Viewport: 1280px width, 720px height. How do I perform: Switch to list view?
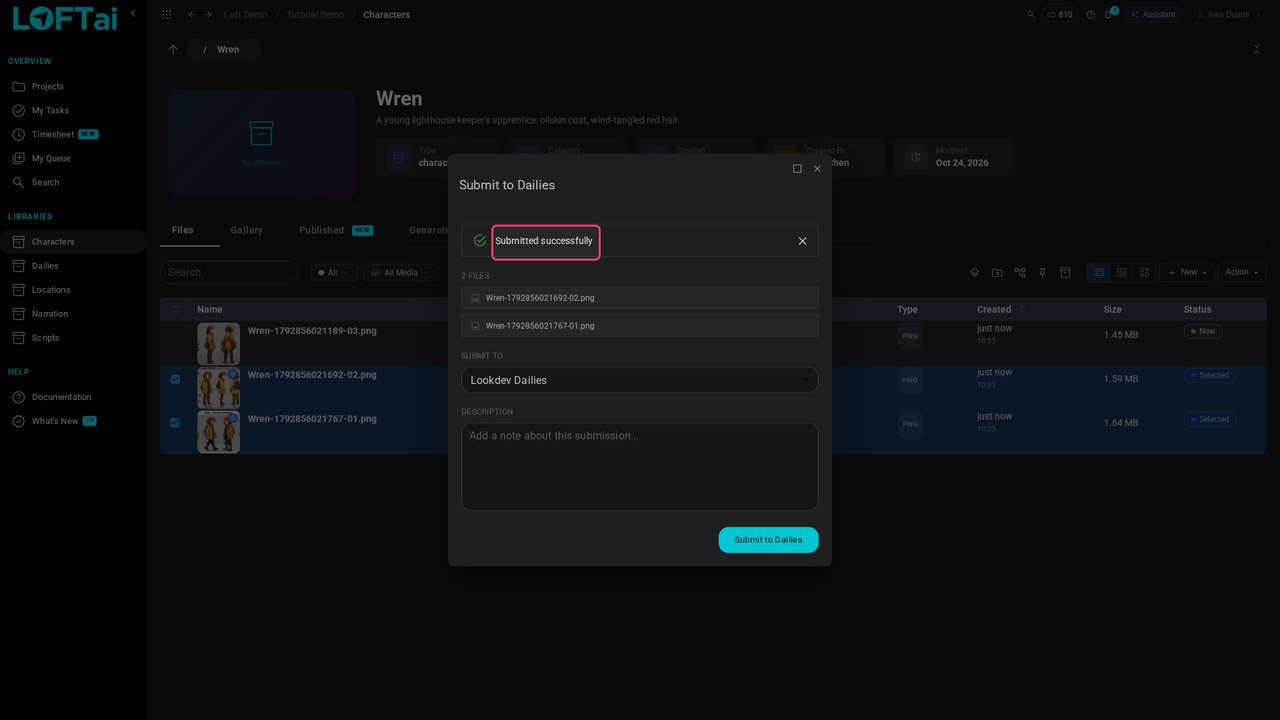point(1099,272)
